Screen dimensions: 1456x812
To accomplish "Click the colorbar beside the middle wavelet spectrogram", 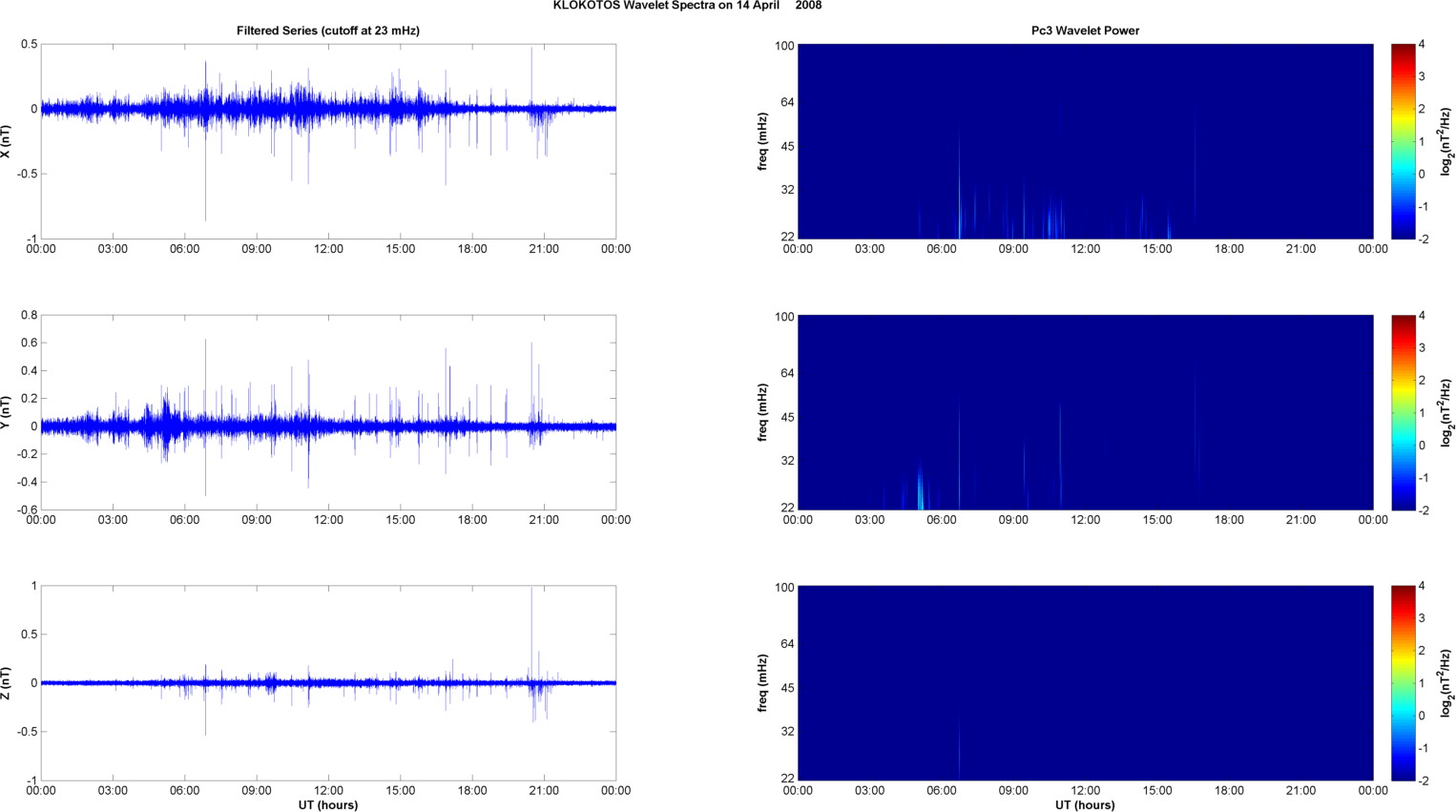I will click(1403, 412).
